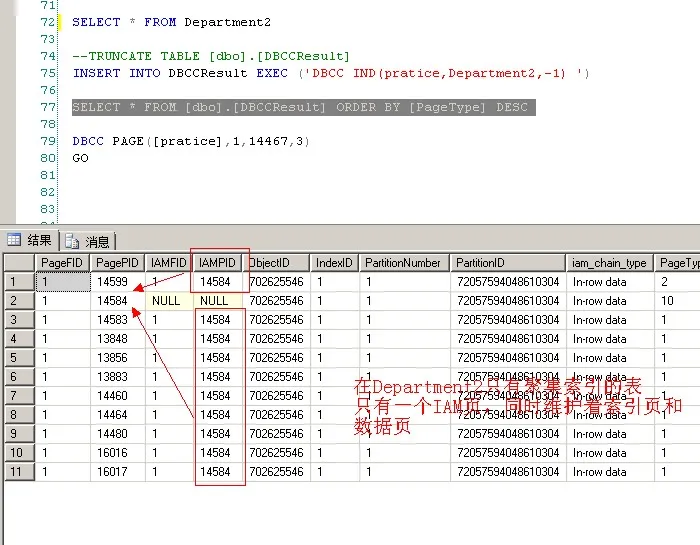Click the messages icon on 消息 tab
700x545 pixels.
click(x=72, y=241)
